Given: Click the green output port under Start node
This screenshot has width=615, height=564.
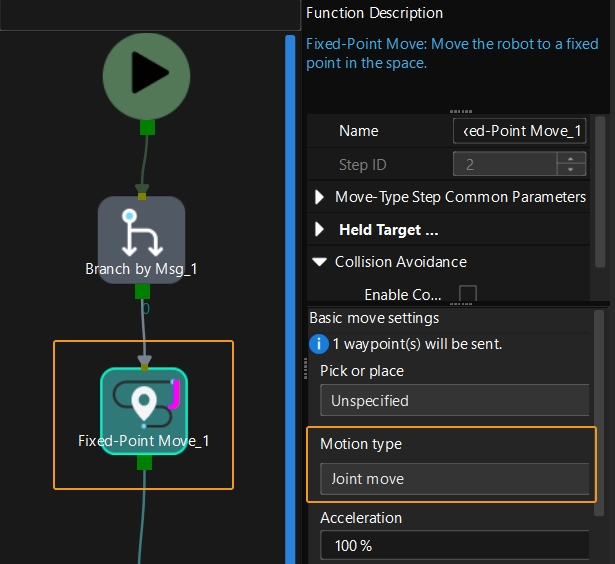Looking at the screenshot, I should [x=147, y=126].
